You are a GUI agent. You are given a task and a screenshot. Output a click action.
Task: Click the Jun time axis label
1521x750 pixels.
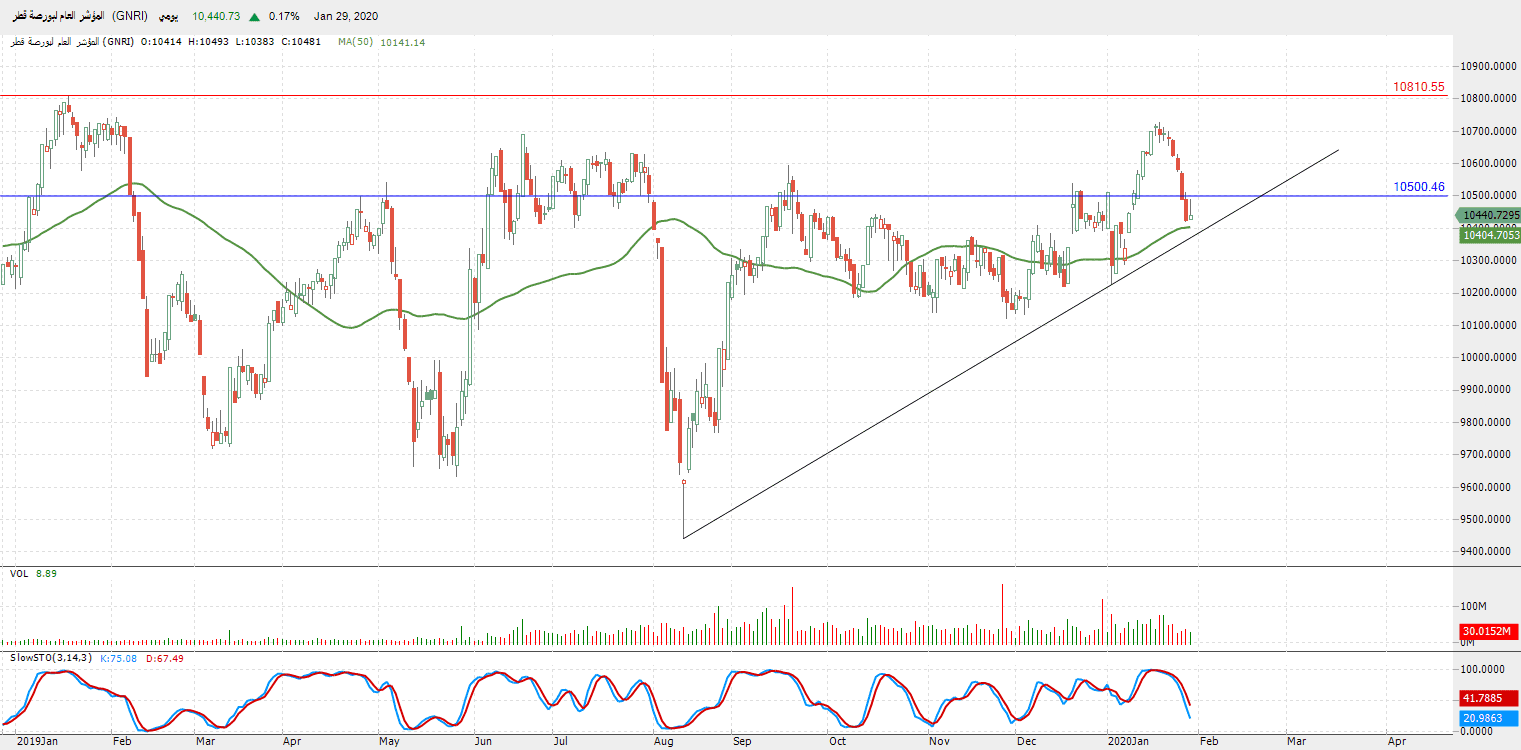tap(483, 741)
